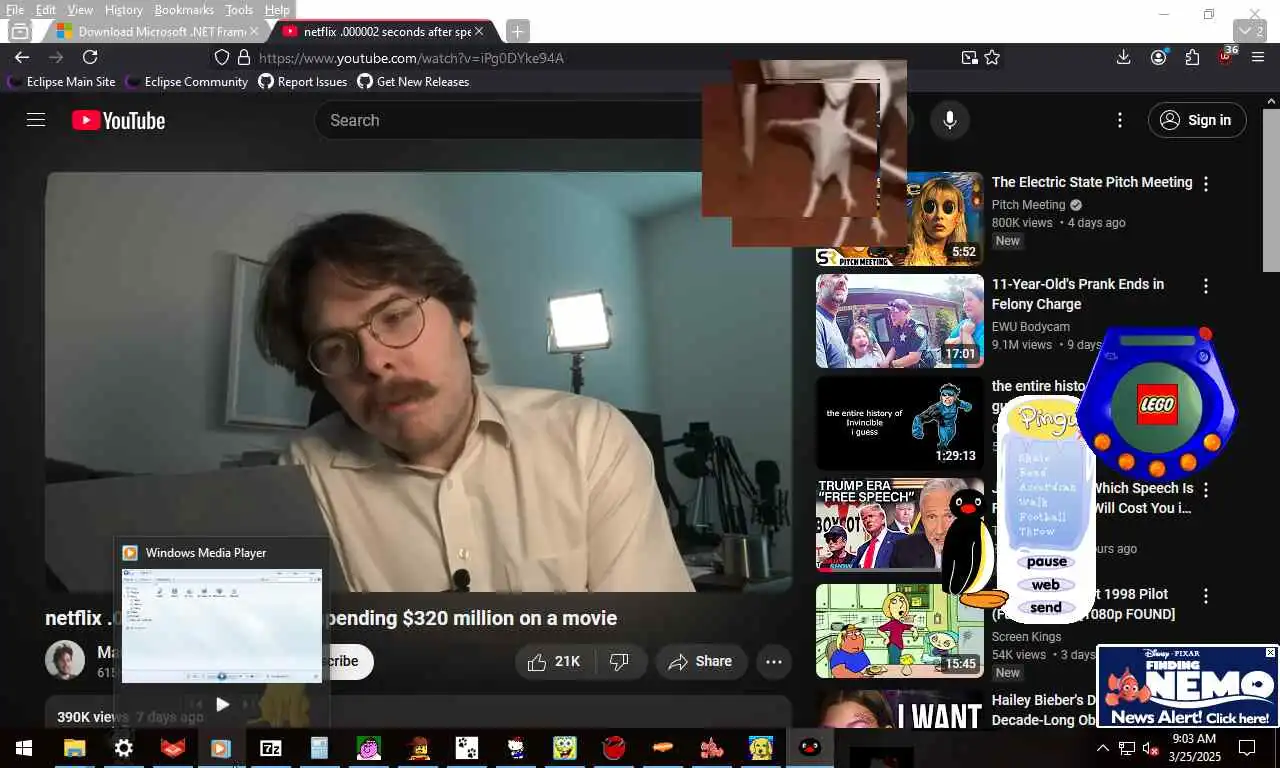Click the Pingu send button
Screen dimensions: 1280x768
pyautogui.click(x=1046, y=608)
